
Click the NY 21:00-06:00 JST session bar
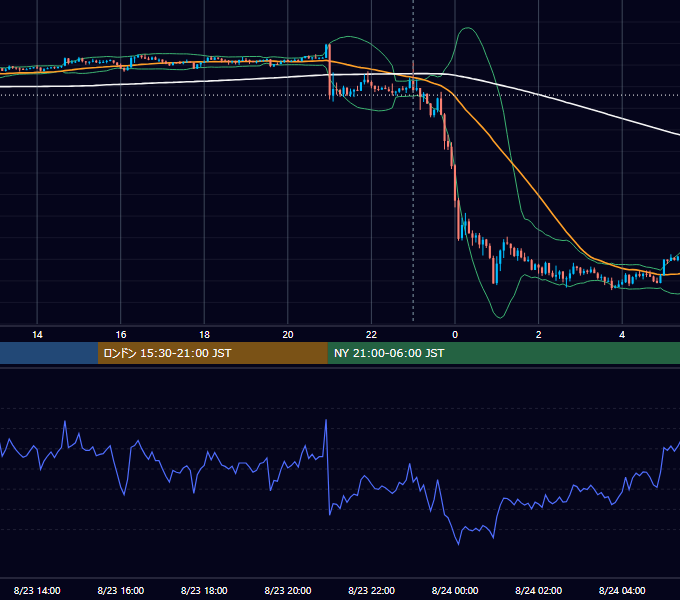pyautogui.click(x=503, y=353)
